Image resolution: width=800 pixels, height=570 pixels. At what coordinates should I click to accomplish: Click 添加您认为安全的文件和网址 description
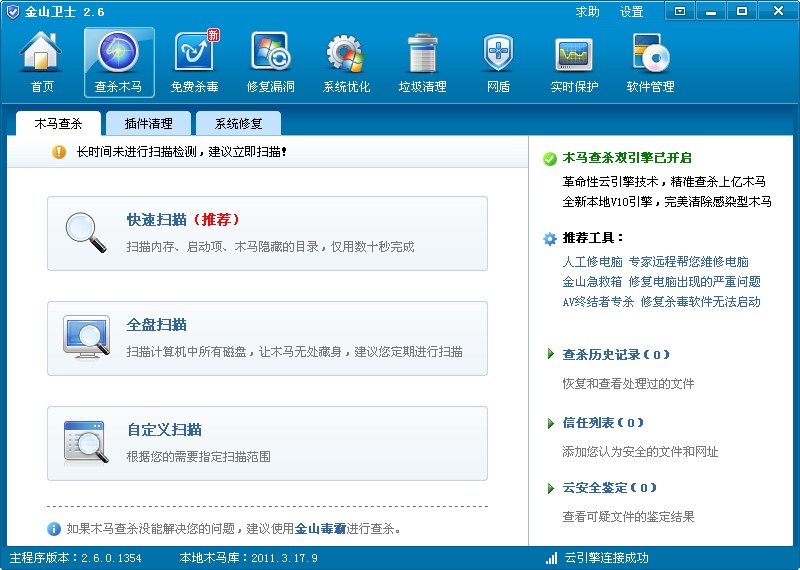point(640,451)
